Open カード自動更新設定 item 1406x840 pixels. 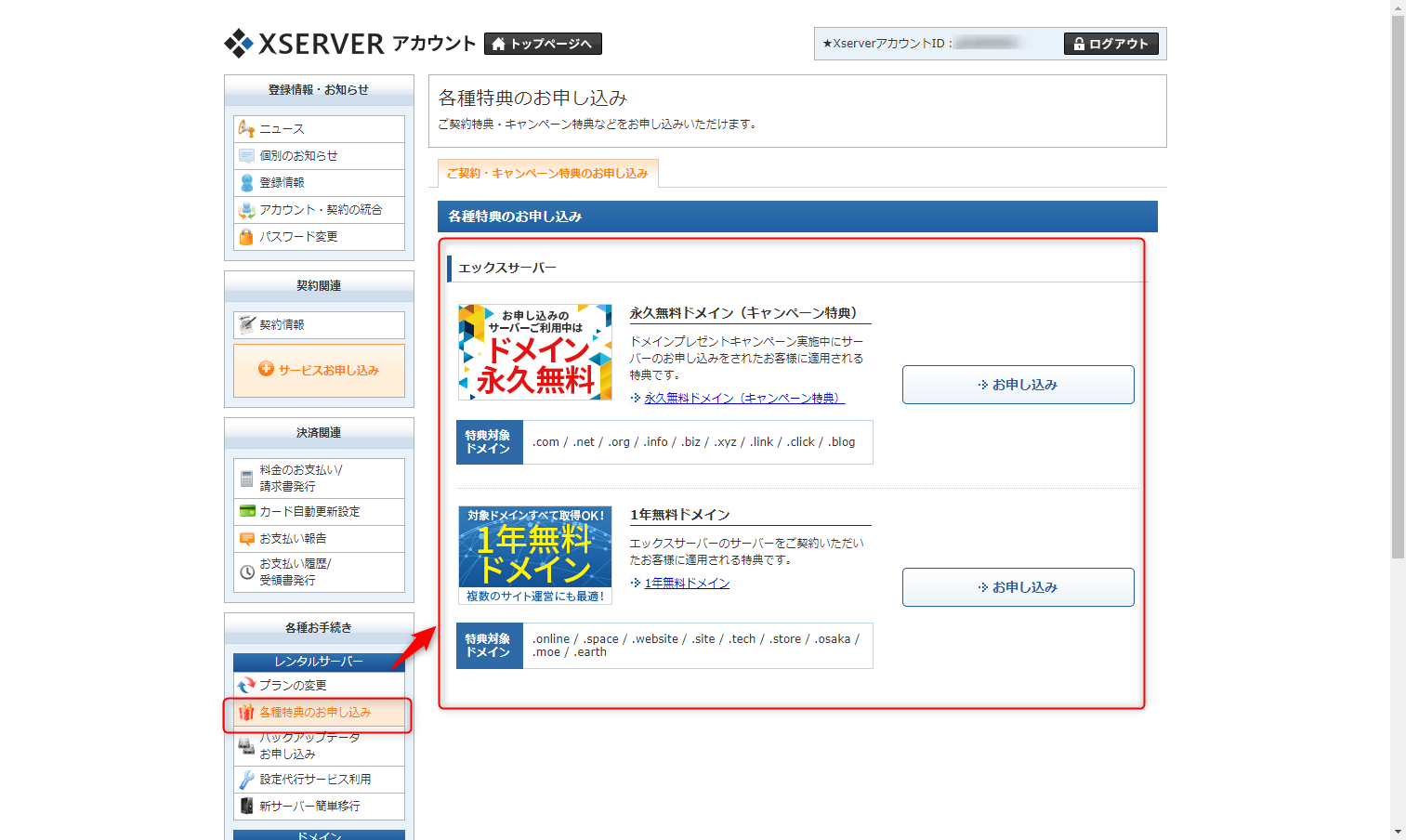319,512
